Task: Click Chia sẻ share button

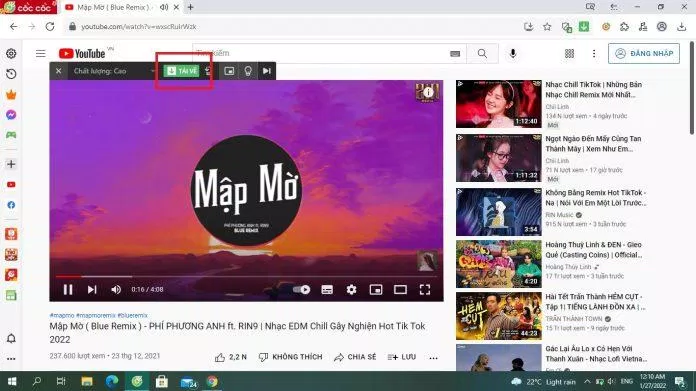Action: coord(355,357)
